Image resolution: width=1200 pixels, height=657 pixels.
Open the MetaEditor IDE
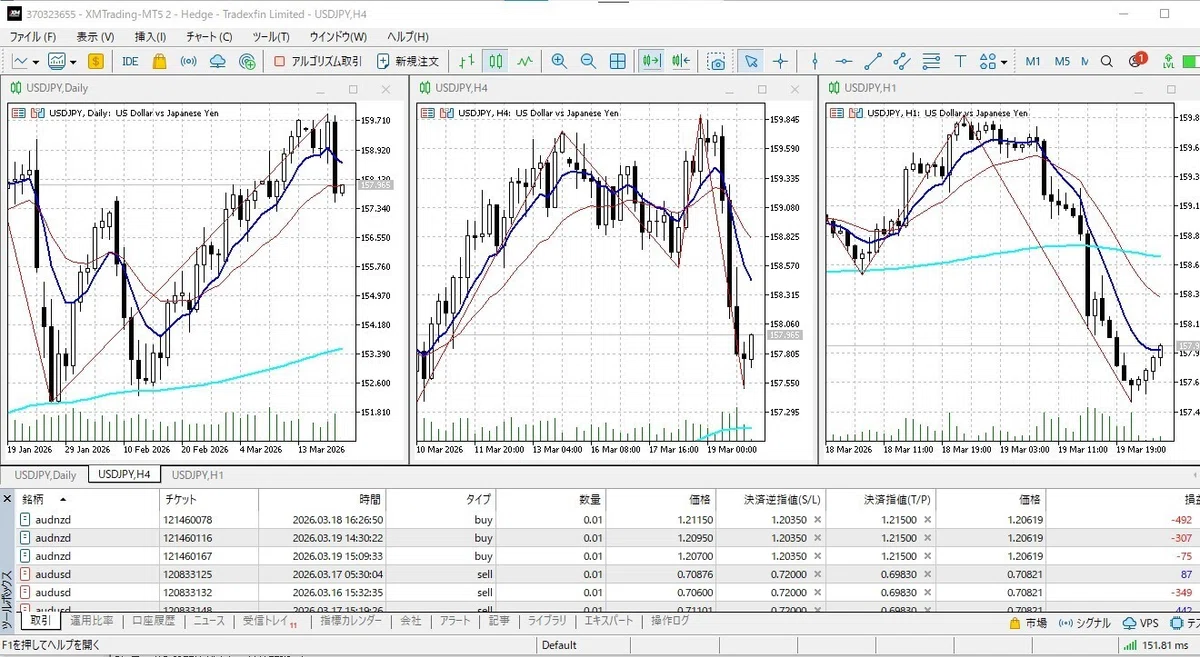point(130,61)
